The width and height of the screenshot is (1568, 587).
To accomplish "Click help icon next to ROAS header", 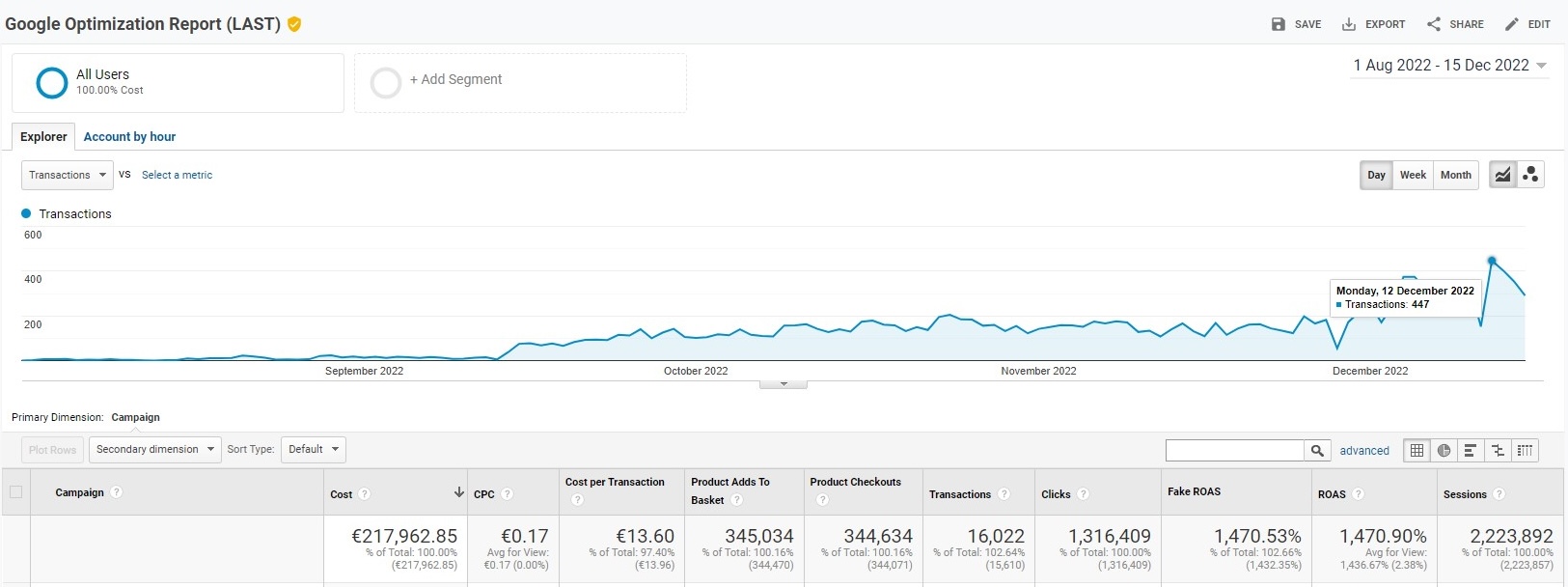I will click(x=1358, y=494).
